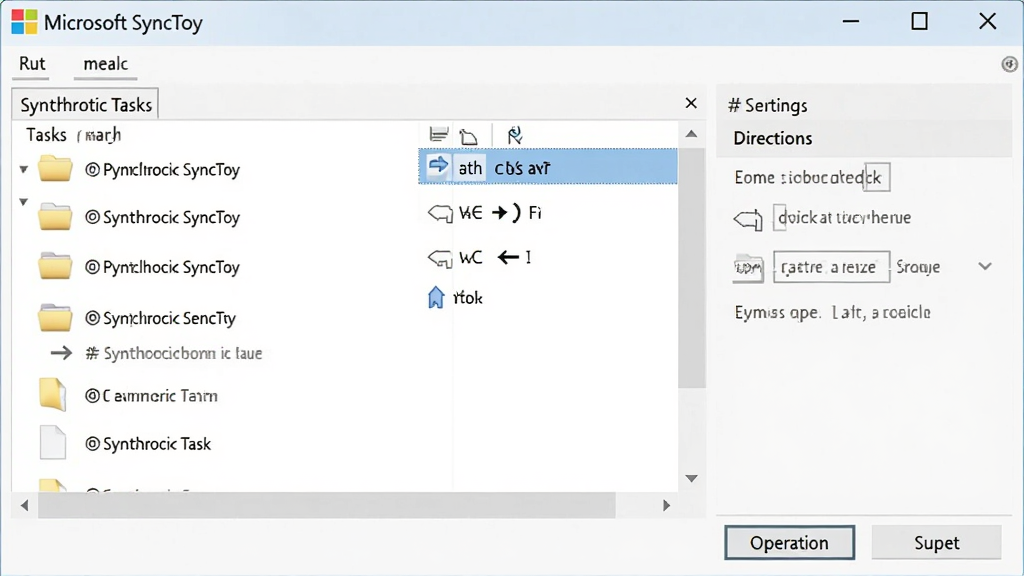Click the Synthrocic SyncToy folder icon
This screenshot has height=576, width=1024.
(x=55, y=216)
